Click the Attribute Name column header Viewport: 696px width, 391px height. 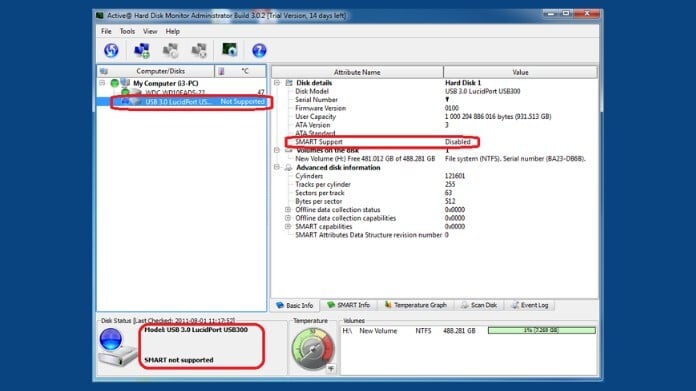coord(357,72)
